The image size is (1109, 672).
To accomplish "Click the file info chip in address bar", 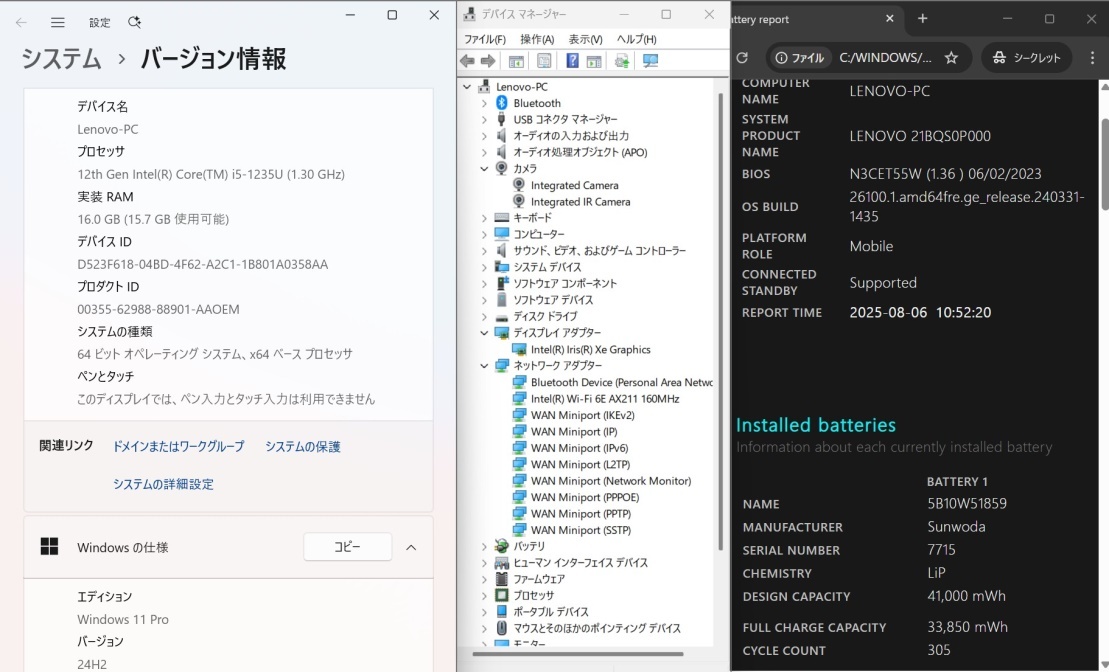I will [x=799, y=58].
